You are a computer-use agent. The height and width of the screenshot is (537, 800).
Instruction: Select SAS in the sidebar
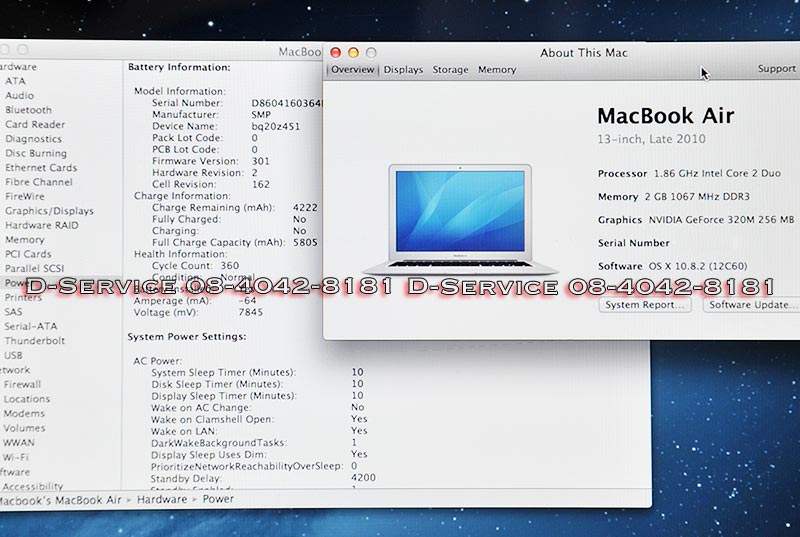(13, 312)
